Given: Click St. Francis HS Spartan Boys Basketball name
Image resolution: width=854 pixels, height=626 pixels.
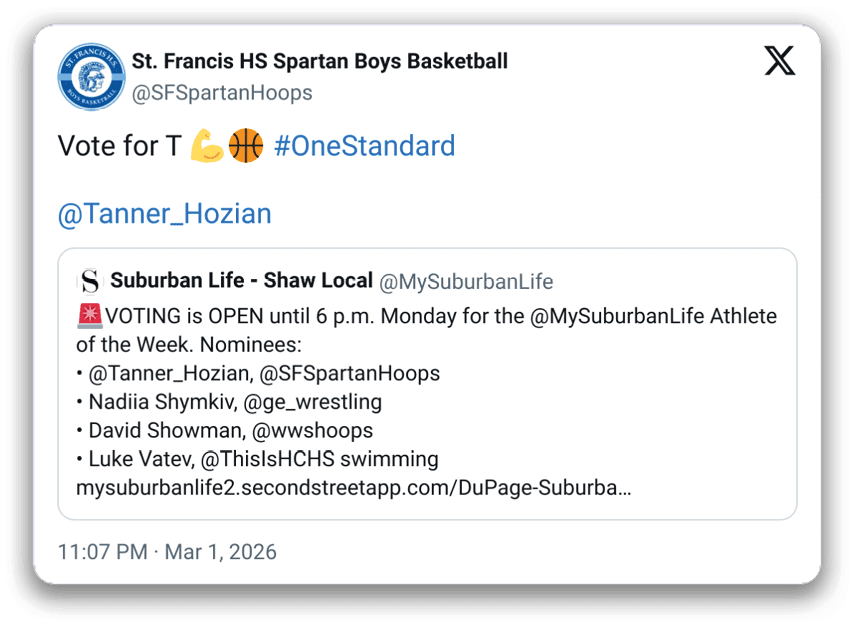Looking at the screenshot, I should [320, 61].
